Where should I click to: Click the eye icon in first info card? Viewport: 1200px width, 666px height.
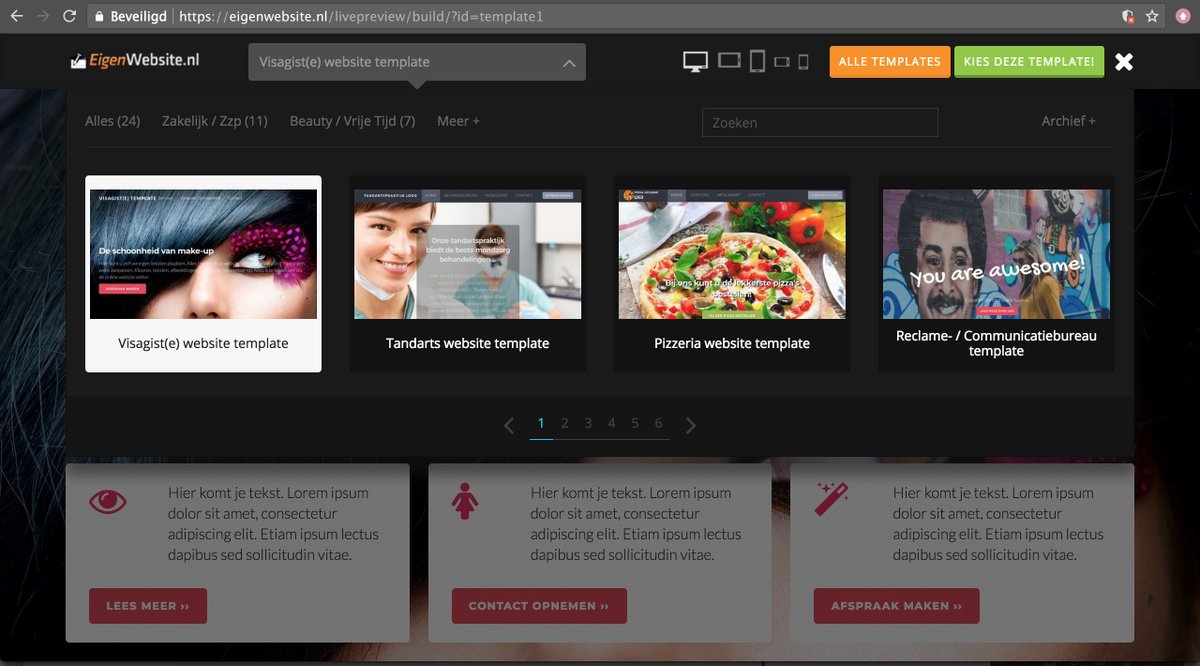pyautogui.click(x=108, y=500)
